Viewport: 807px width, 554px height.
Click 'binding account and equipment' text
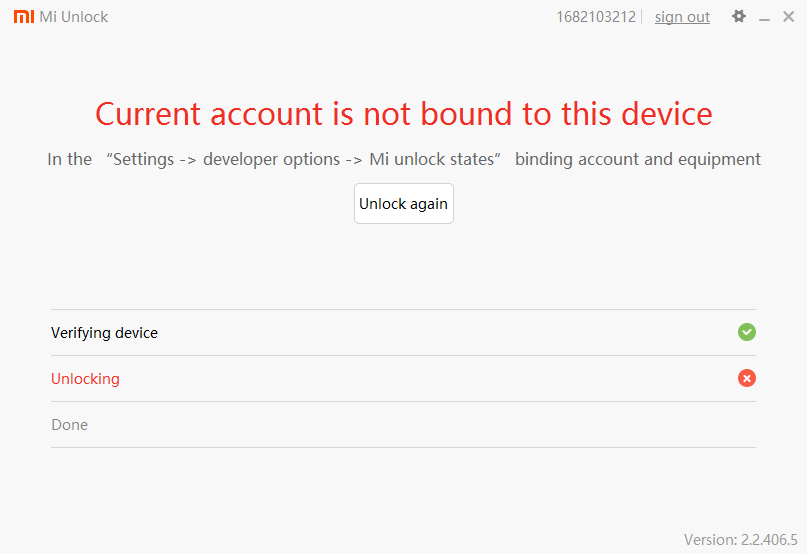click(637, 160)
